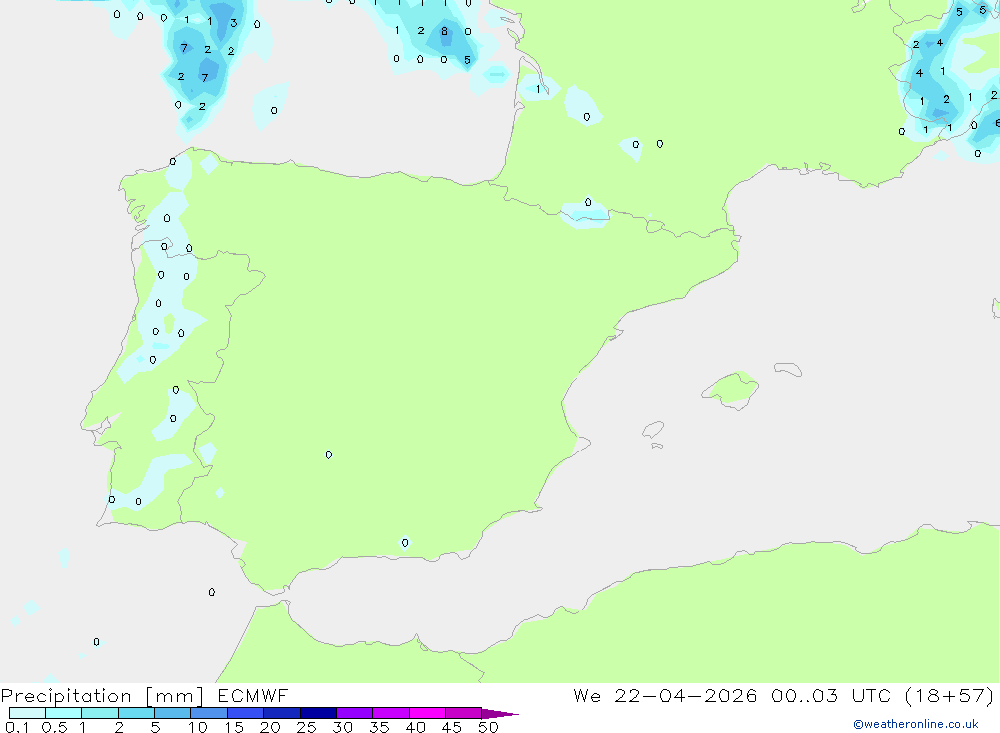This screenshot has height=733, width=1000.
Task: Click the '00..03 UTC' time range text
Action: (830, 695)
